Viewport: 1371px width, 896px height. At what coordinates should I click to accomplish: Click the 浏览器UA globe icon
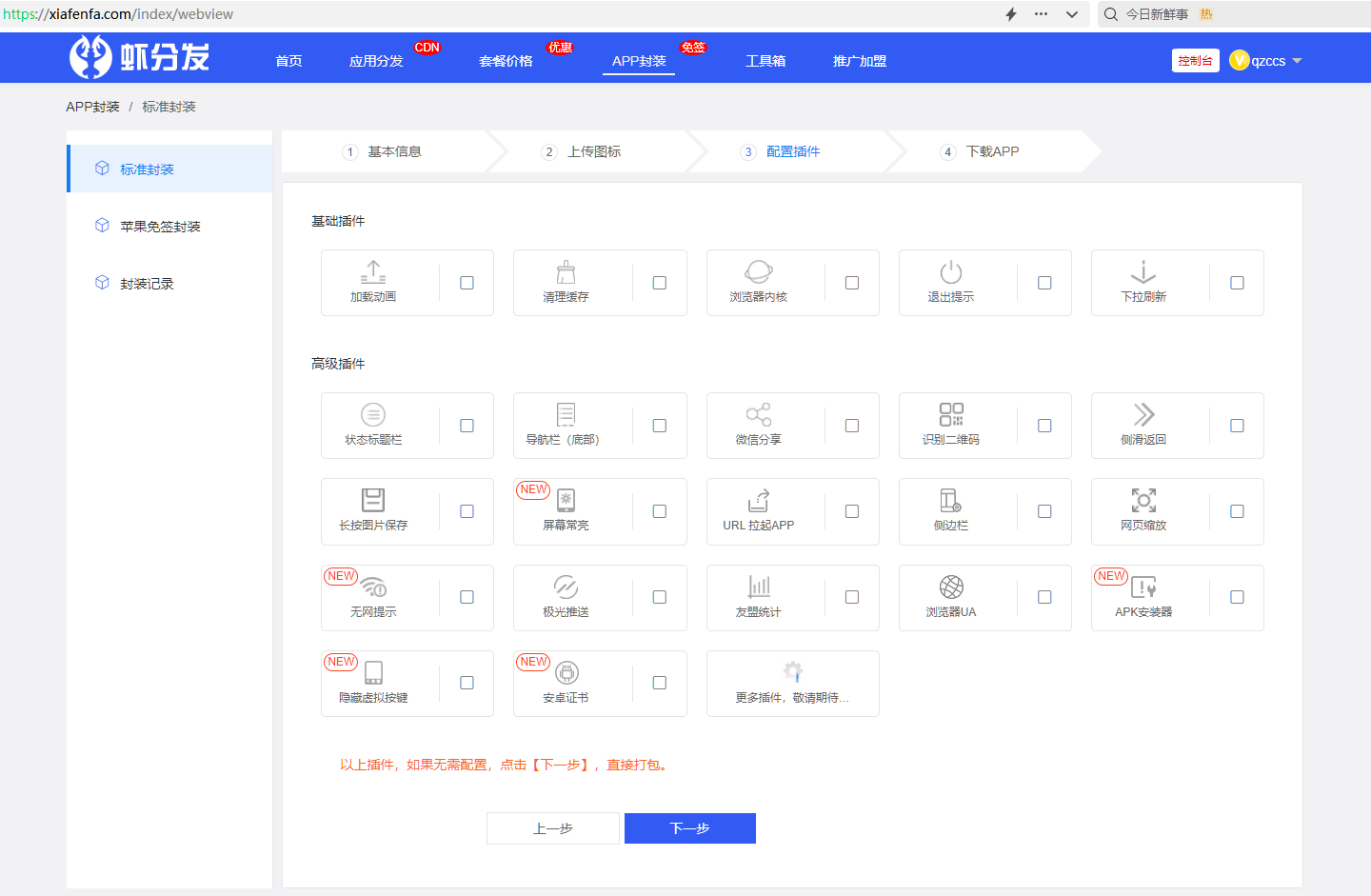[x=951, y=587]
